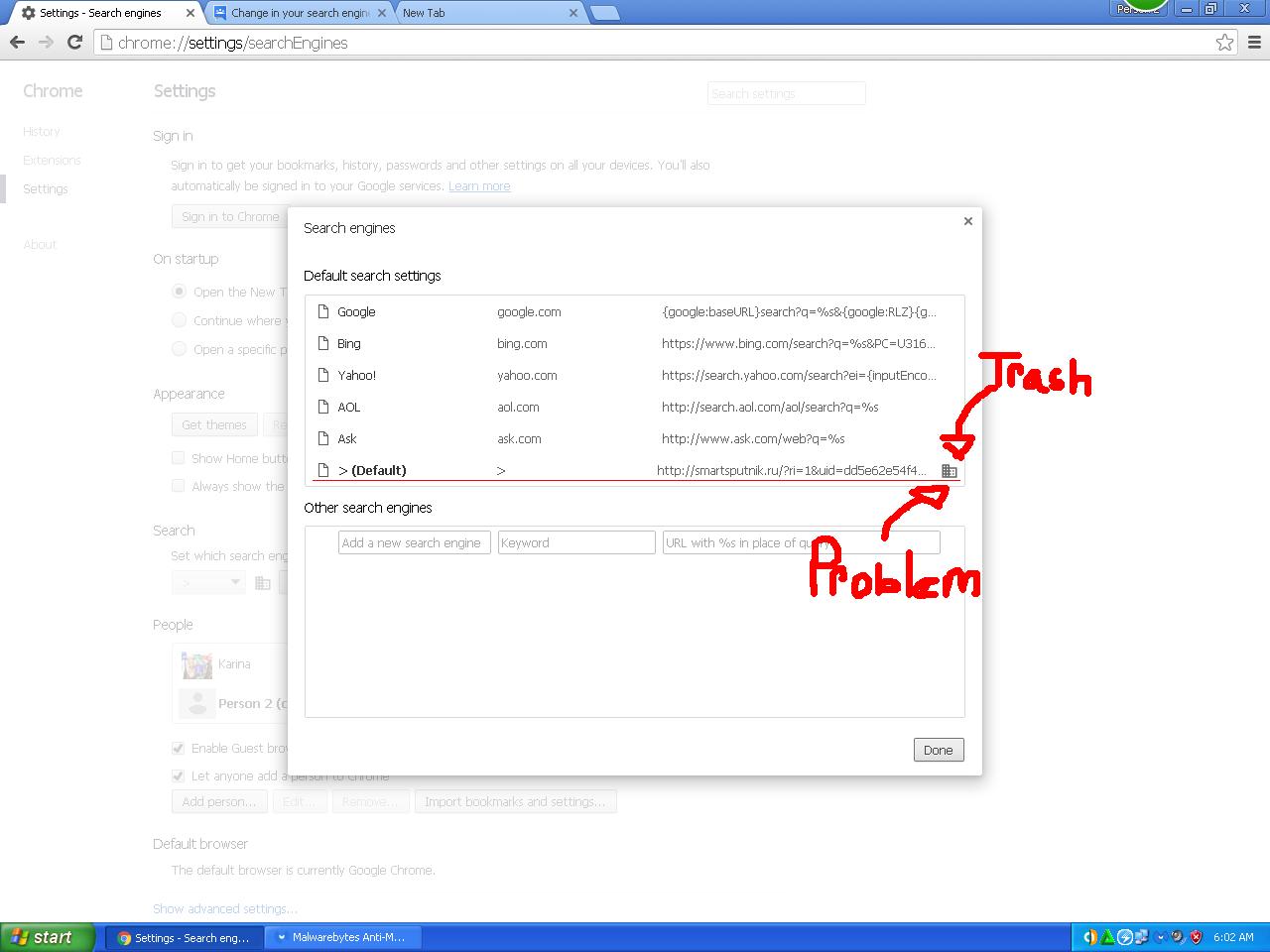This screenshot has width=1270, height=952.
Task: Select the Yahoo! search engine row
Action: click(635, 375)
